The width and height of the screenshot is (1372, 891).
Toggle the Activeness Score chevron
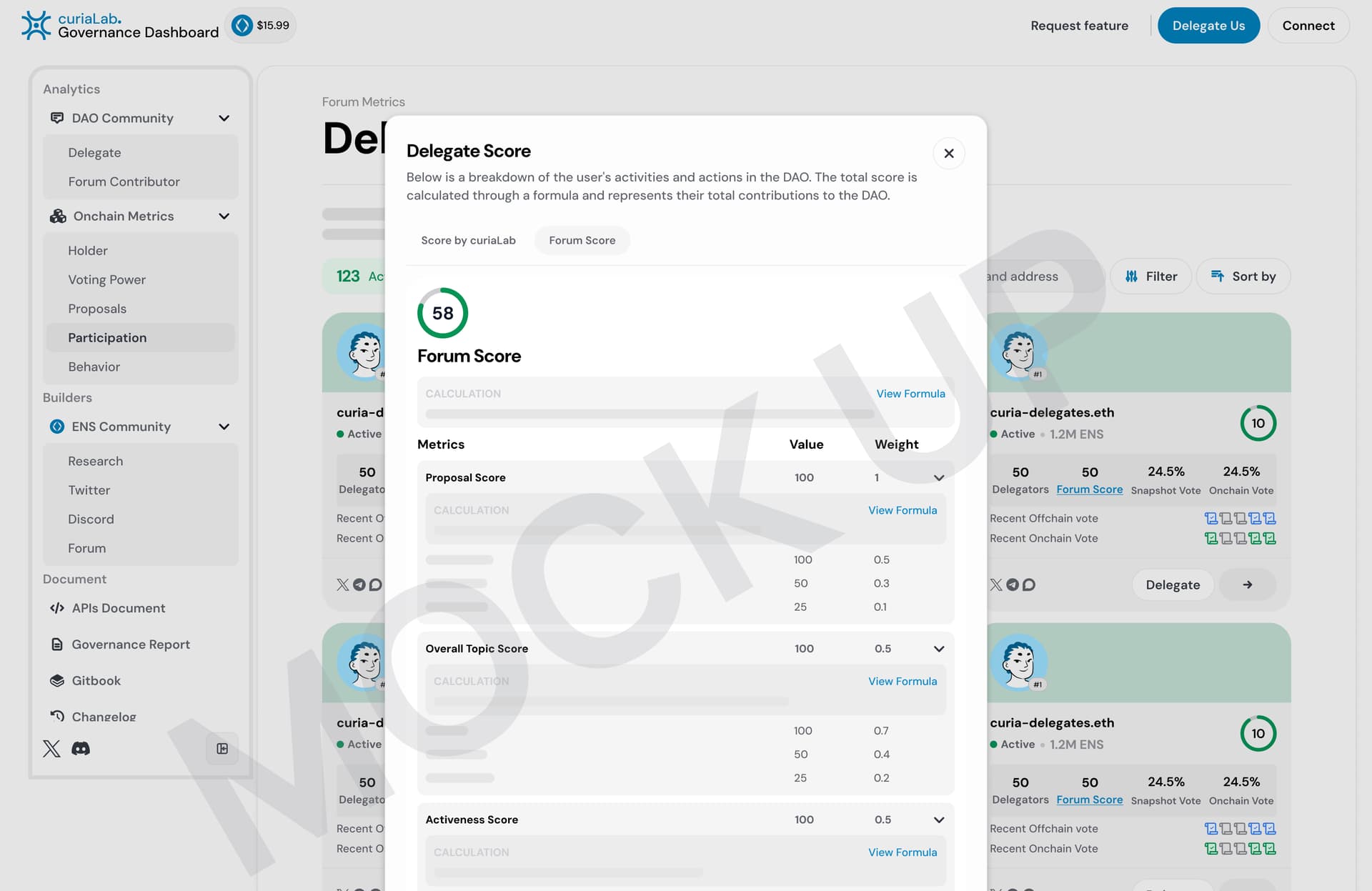[x=939, y=820]
